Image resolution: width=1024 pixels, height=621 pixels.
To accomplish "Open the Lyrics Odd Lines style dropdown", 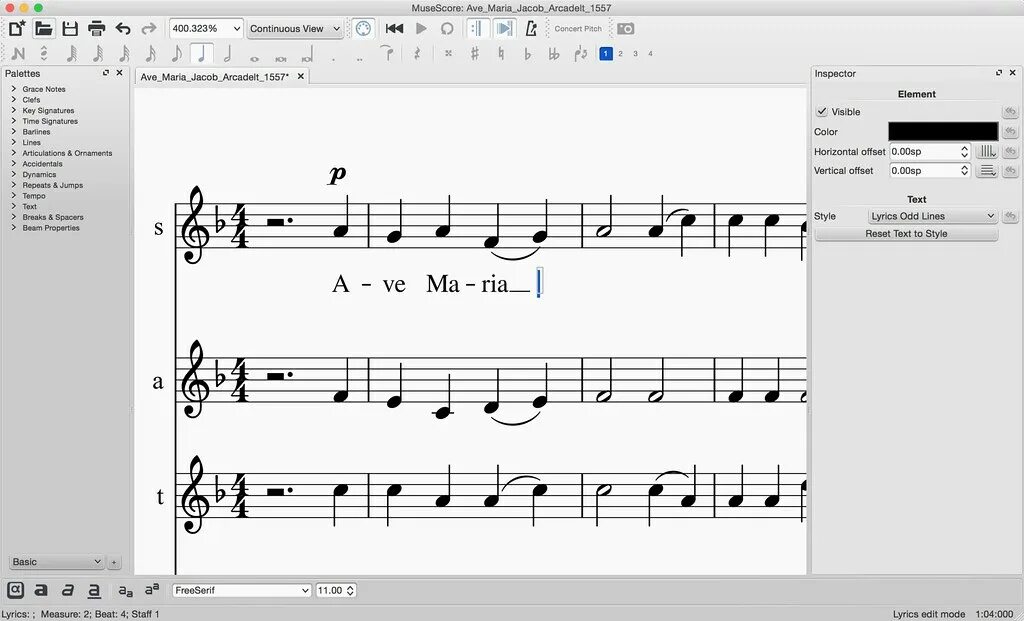I will coord(933,216).
